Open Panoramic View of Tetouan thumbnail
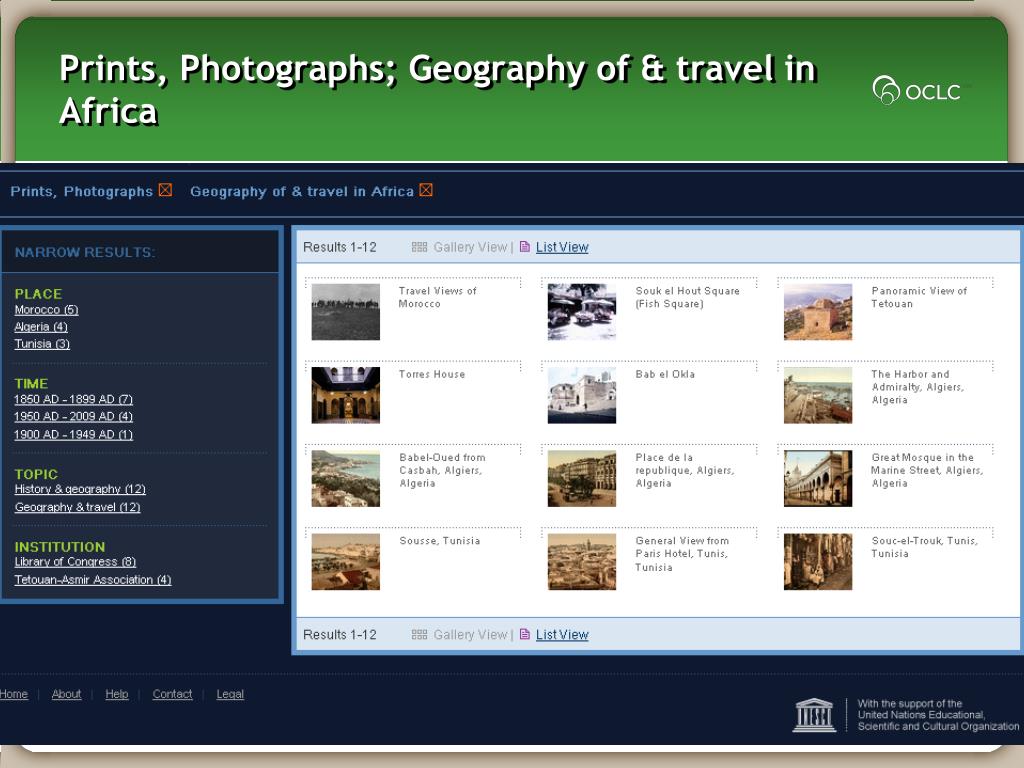 coord(818,312)
